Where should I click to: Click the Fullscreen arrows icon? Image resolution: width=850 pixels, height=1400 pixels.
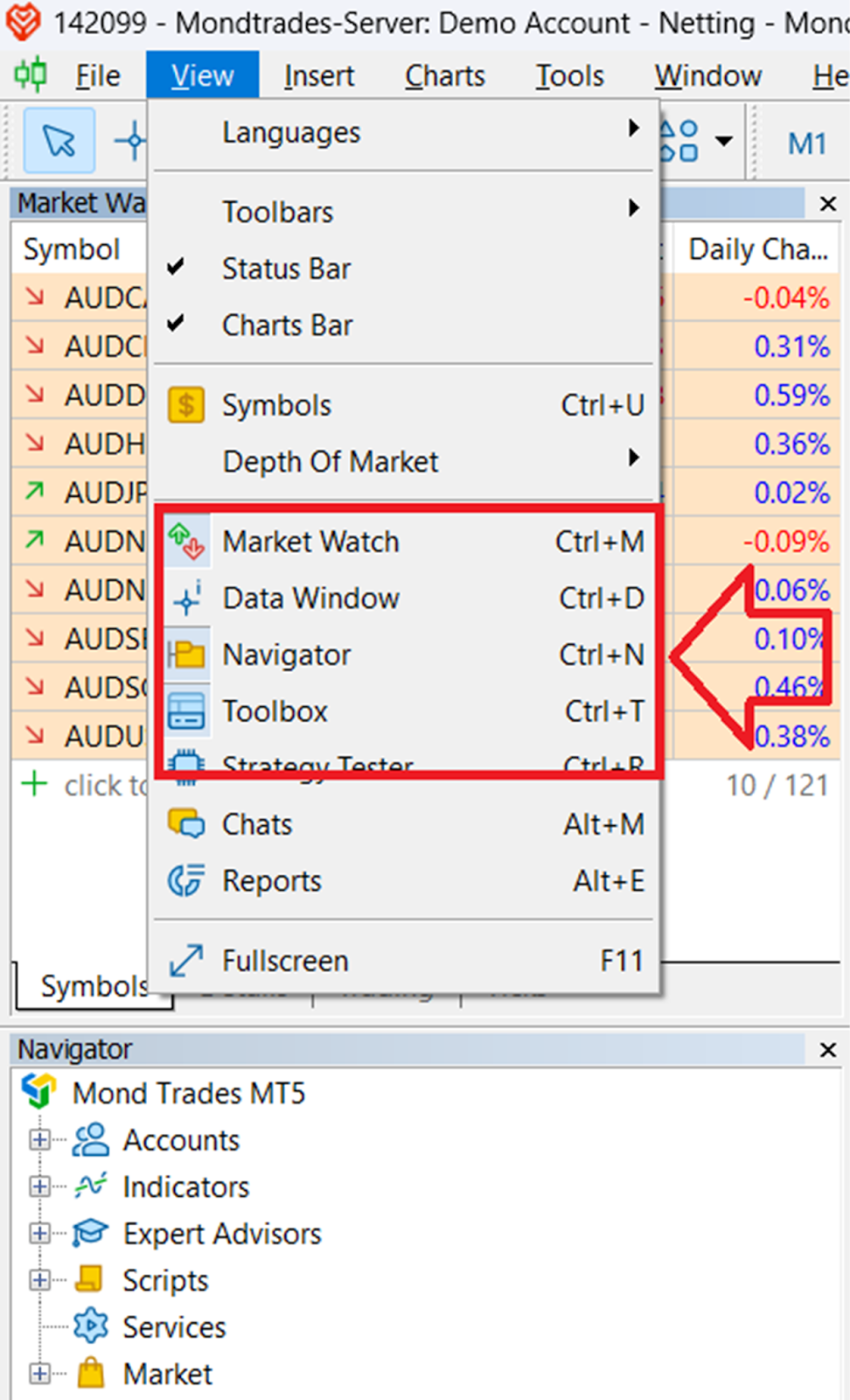(186, 961)
